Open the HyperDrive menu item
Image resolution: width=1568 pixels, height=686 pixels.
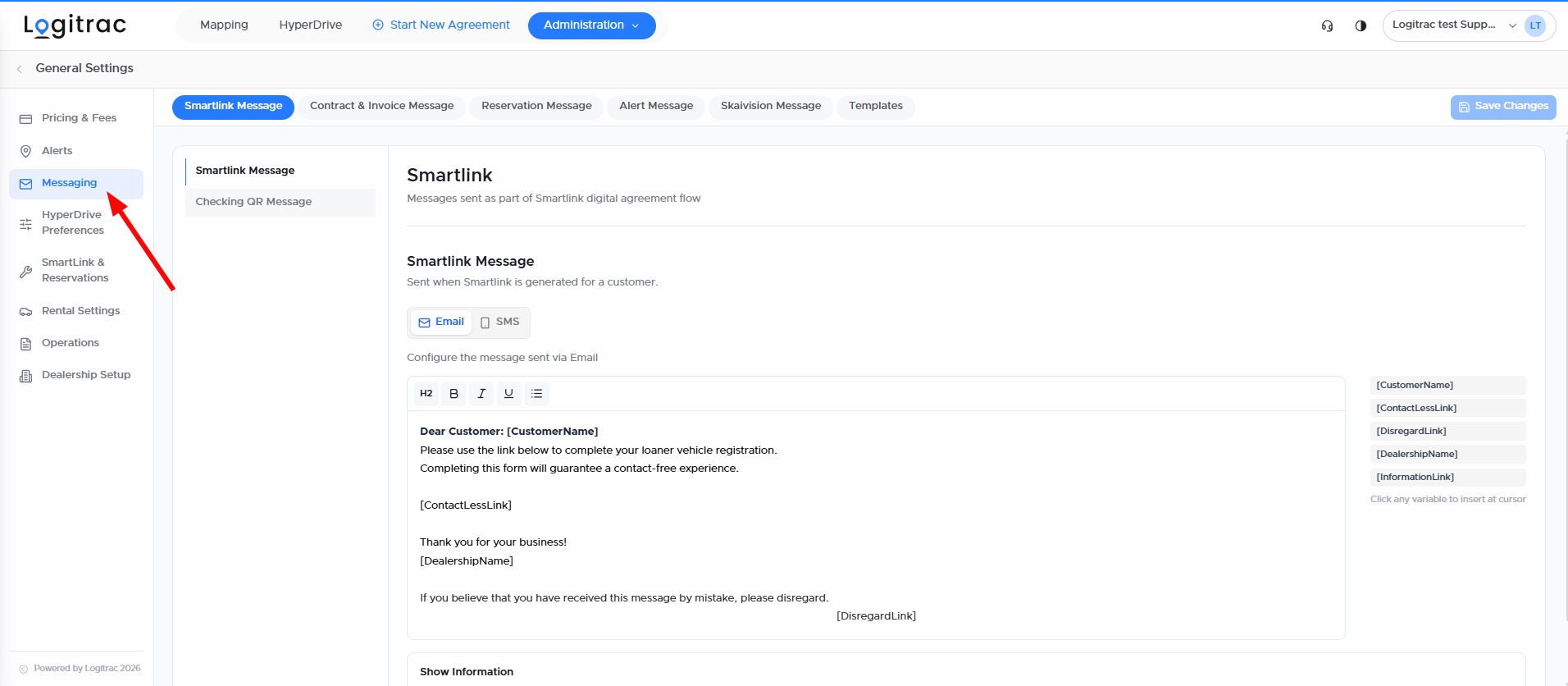click(x=311, y=25)
